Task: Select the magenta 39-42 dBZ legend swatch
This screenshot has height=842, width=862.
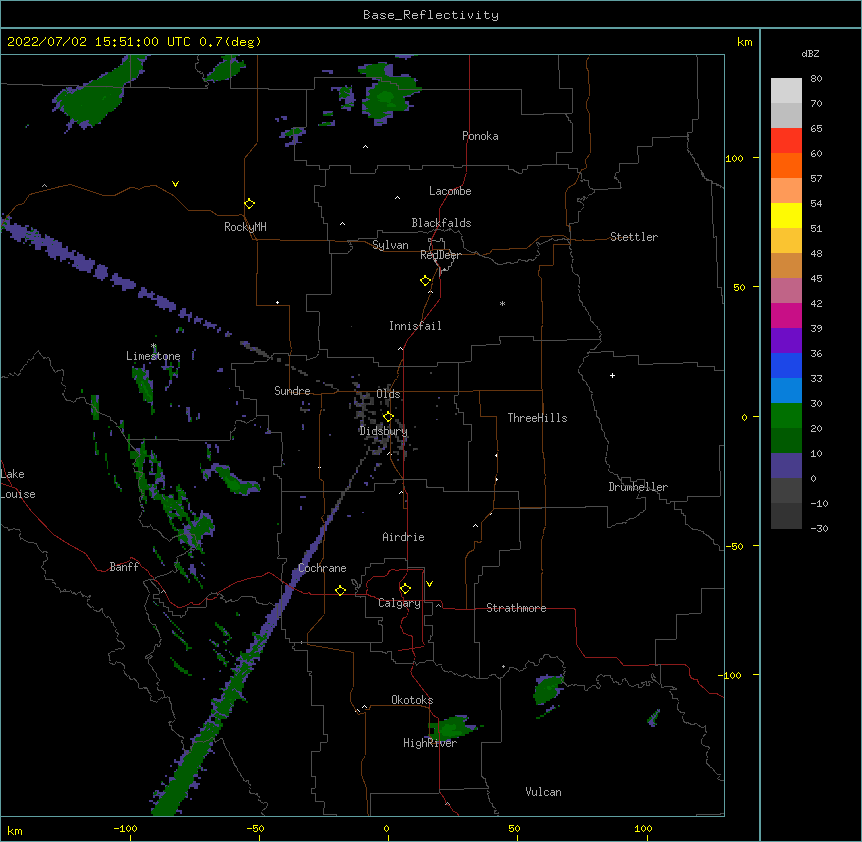Action: 786,315
